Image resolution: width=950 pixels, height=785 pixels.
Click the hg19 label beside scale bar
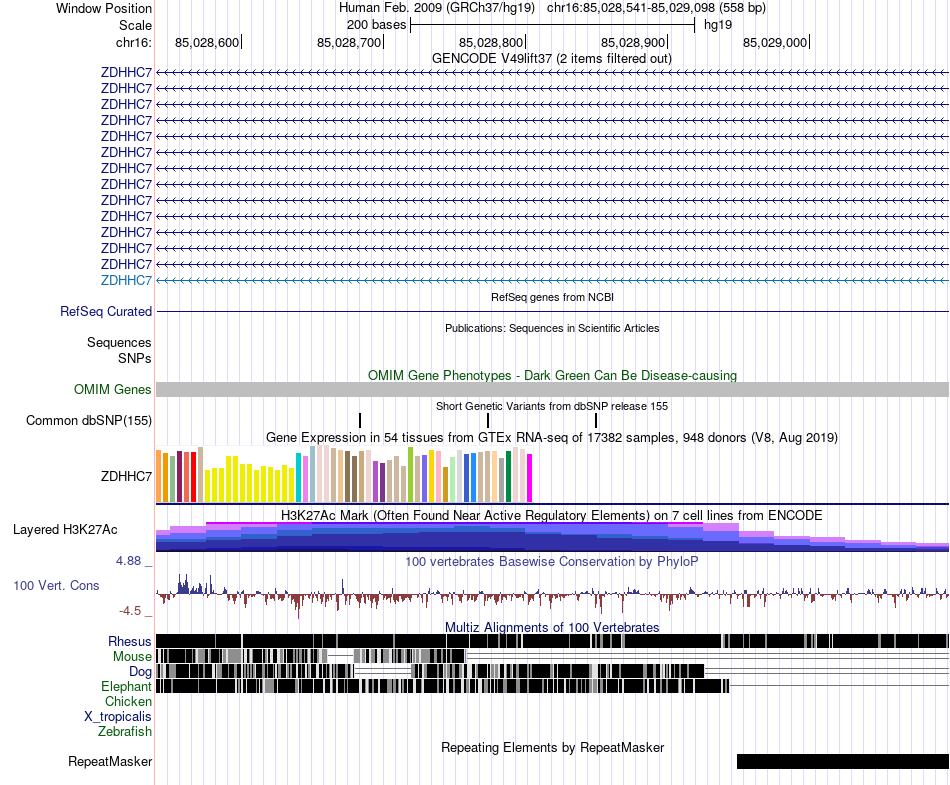718,25
